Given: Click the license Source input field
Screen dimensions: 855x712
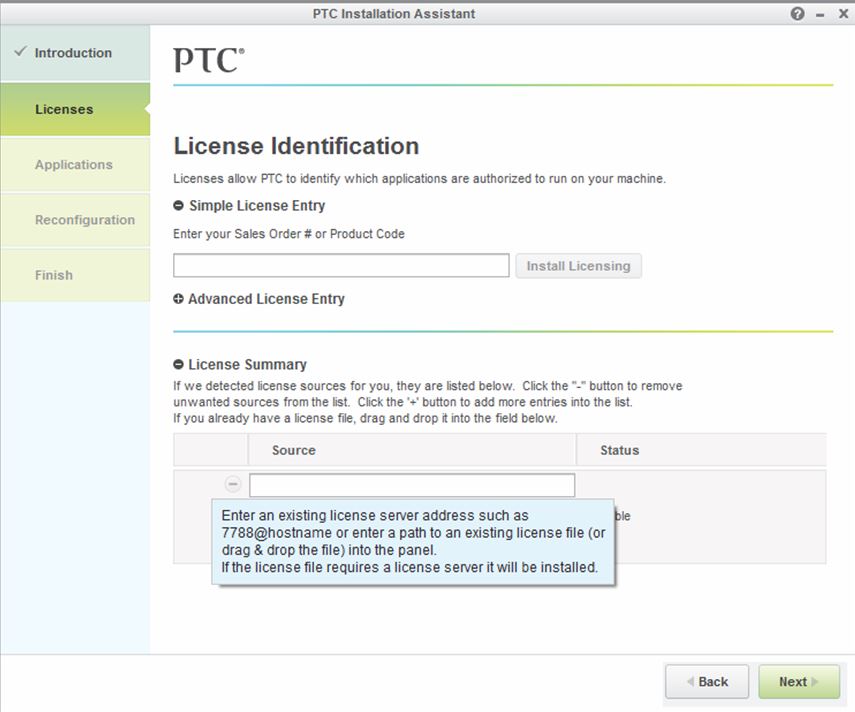Looking at the screenshot, I should (412, 485).
